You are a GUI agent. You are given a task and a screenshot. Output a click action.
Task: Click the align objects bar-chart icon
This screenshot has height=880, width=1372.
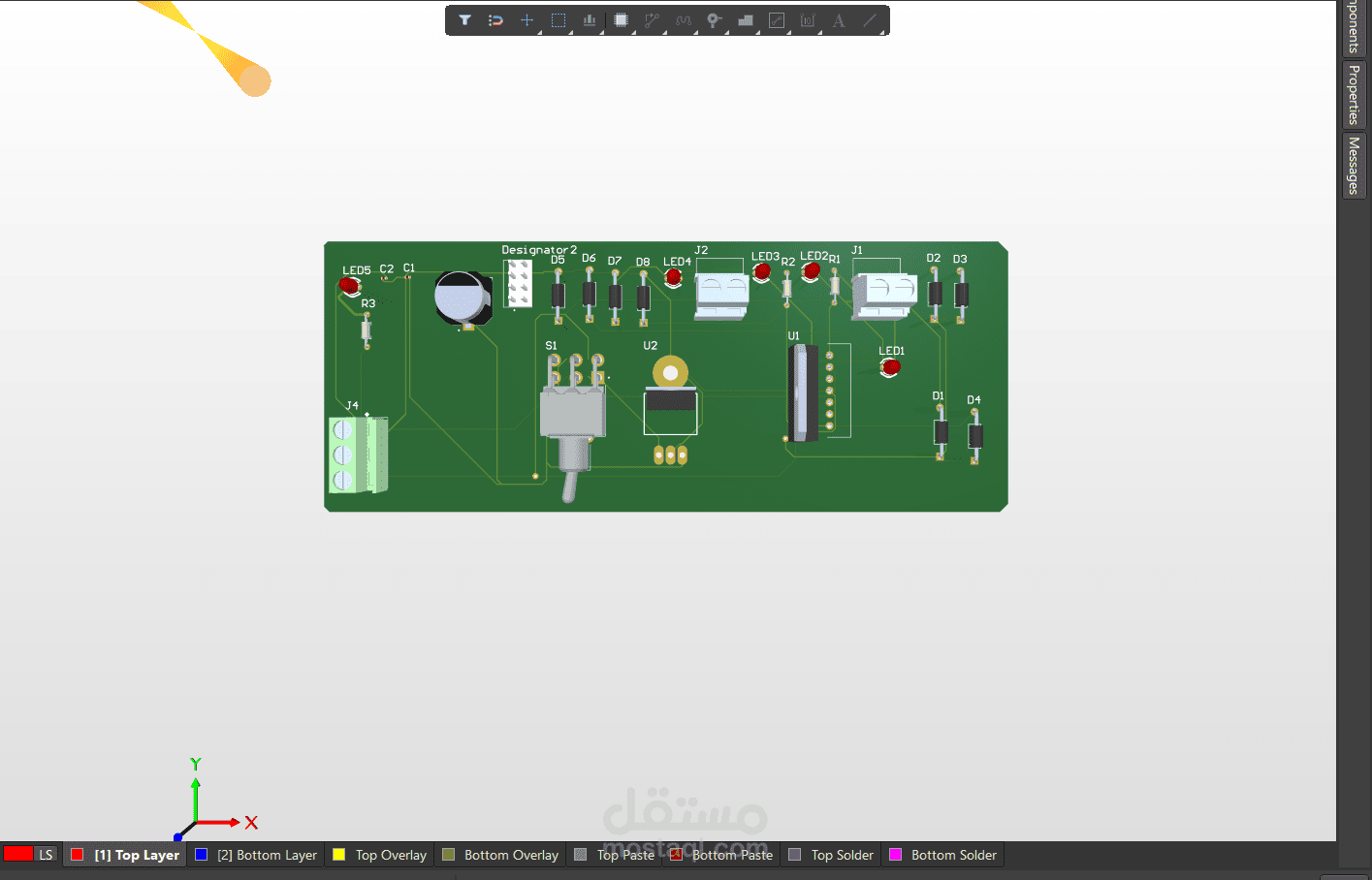[590, 20]
